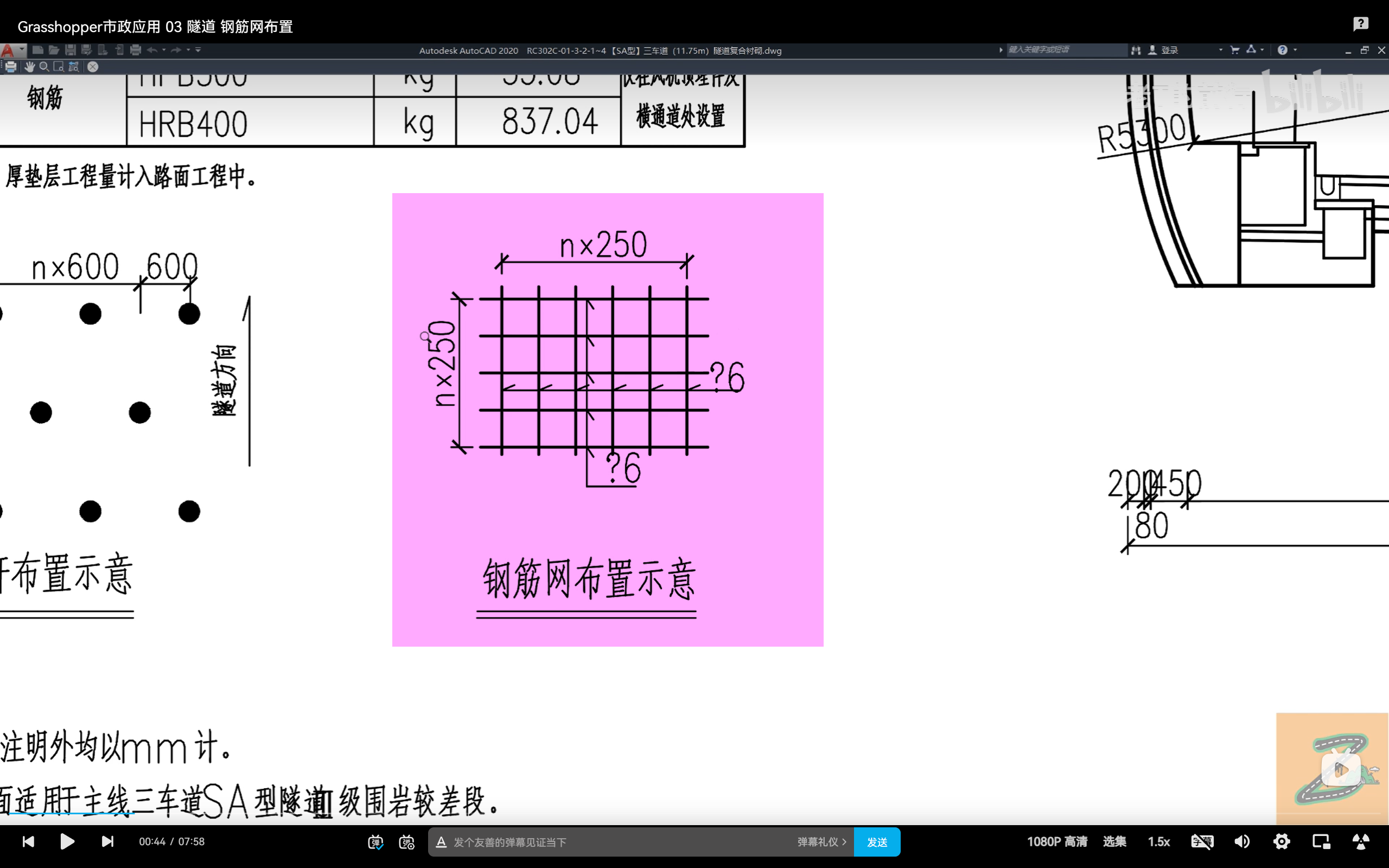
Task: Mute the video volume
Action: coord(1241,841)
